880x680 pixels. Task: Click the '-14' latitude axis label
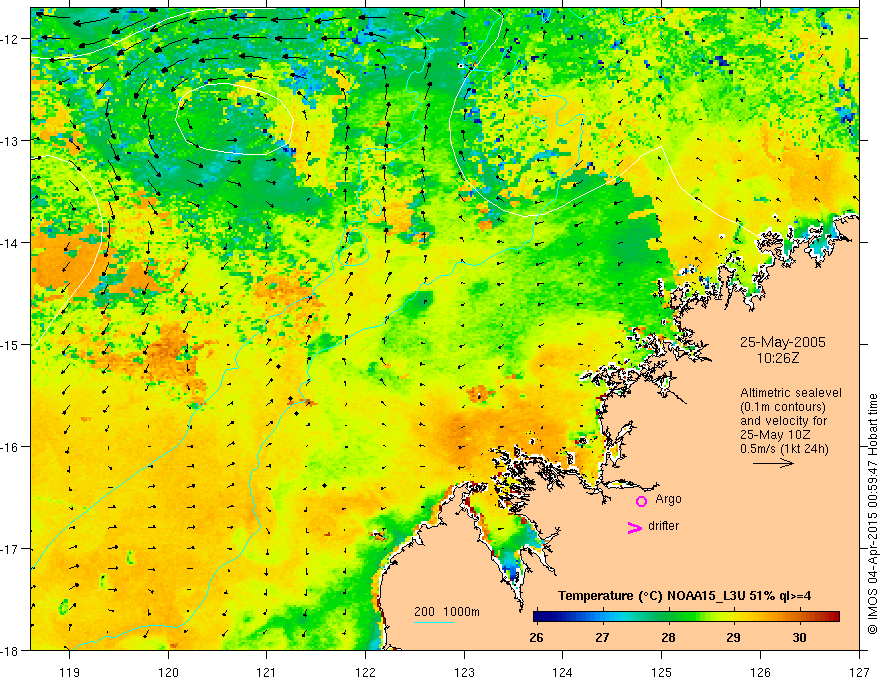10,242
